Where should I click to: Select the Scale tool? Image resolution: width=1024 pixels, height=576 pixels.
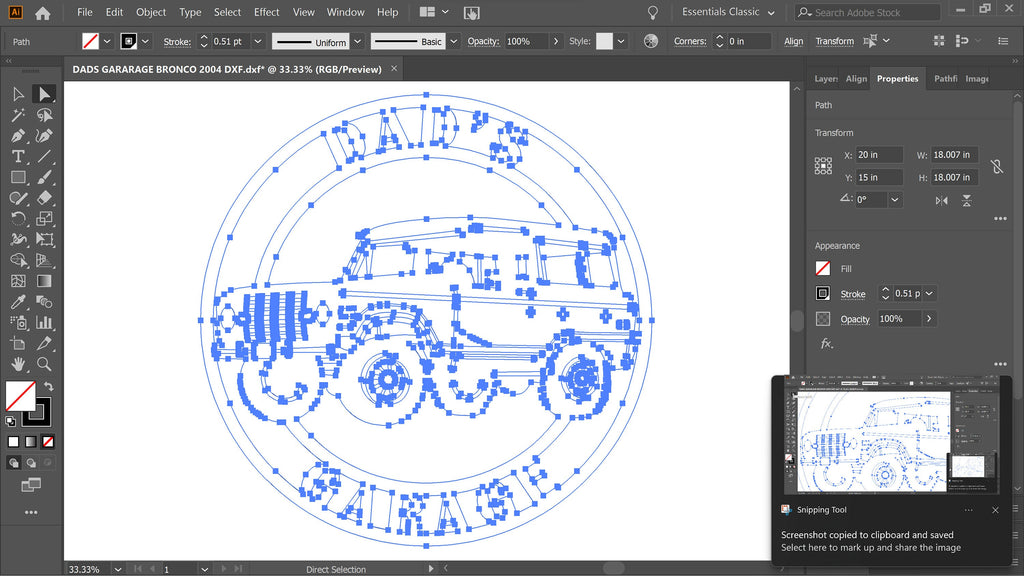[x=44, y=219]
